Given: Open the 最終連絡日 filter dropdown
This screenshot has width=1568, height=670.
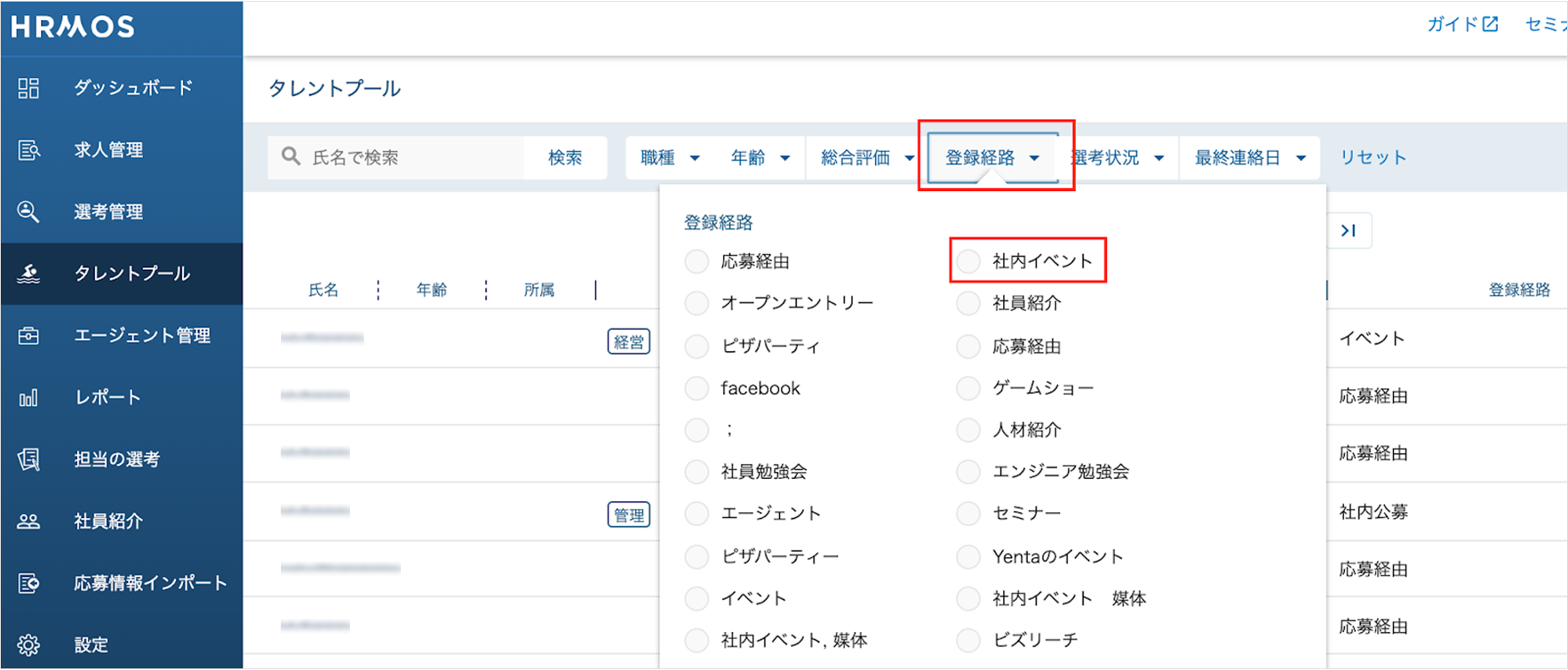Looking at the screenshot, I should point(1250,158).
